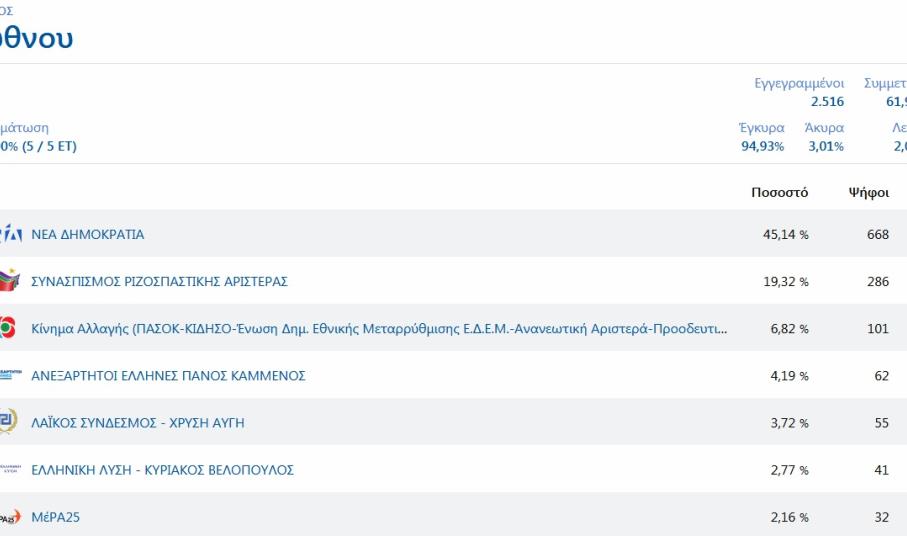The width and height of the screenshot is (907, 536).
Task: Sort by the Ποσοστό column header
Action: pos(779,193)
